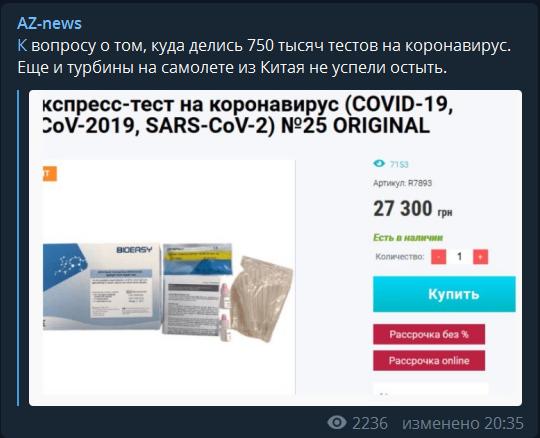Click the post views eye icon
540x438 pixels.
pos(337,422)
